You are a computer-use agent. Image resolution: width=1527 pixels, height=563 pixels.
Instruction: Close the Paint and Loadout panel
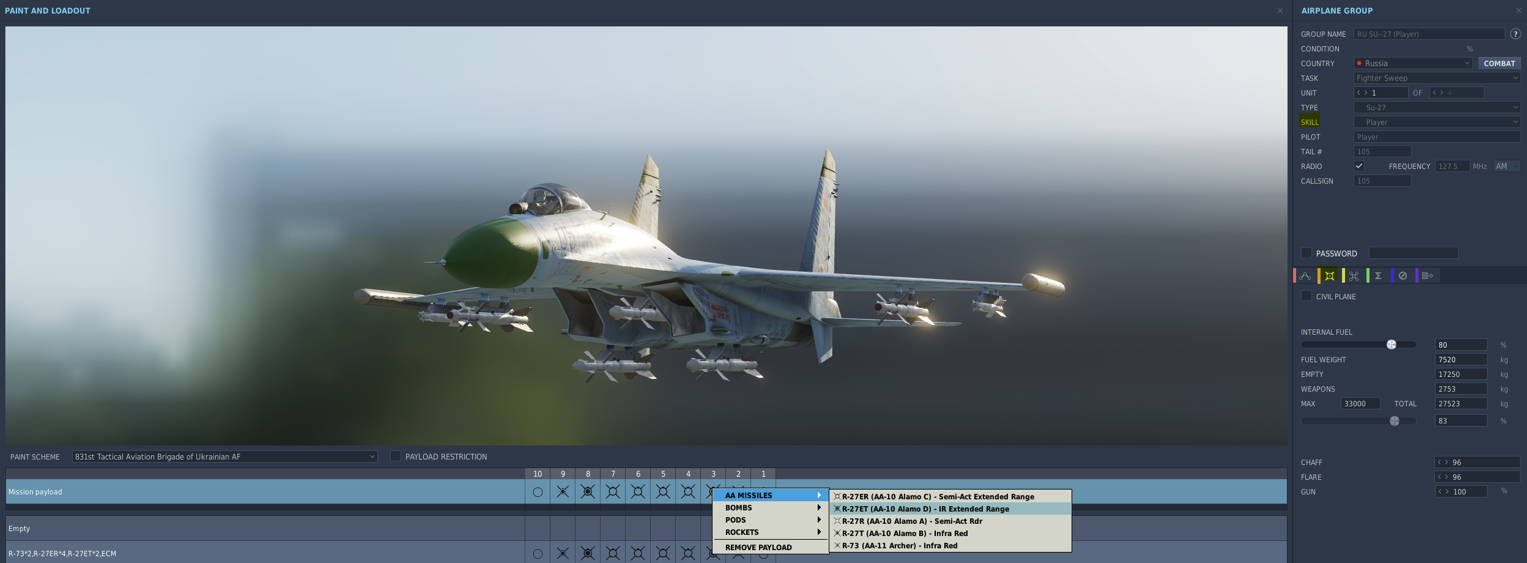click(x=1280, y=11)
